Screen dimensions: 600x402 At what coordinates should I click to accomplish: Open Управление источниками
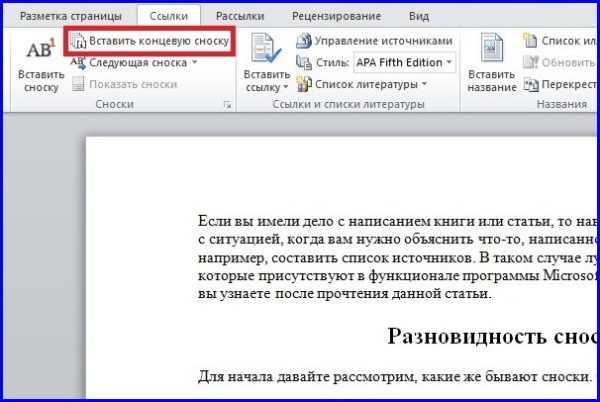[x=374, y=41]
